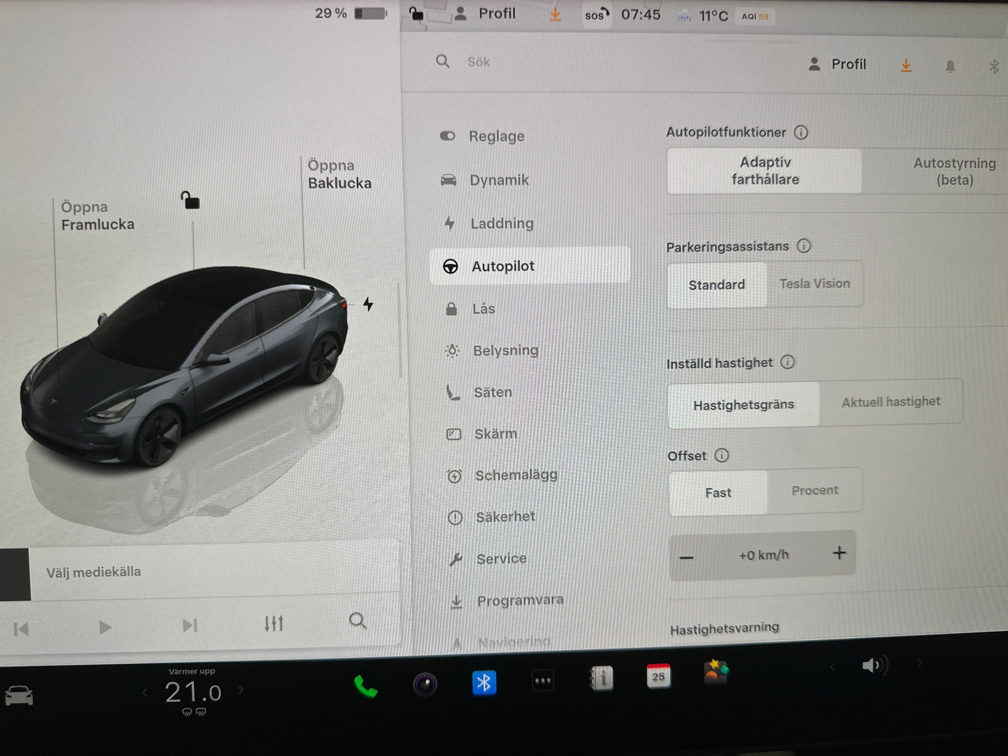Show info for Autopilotfunktioner
1008x756 pixels.
coord(801,132)
